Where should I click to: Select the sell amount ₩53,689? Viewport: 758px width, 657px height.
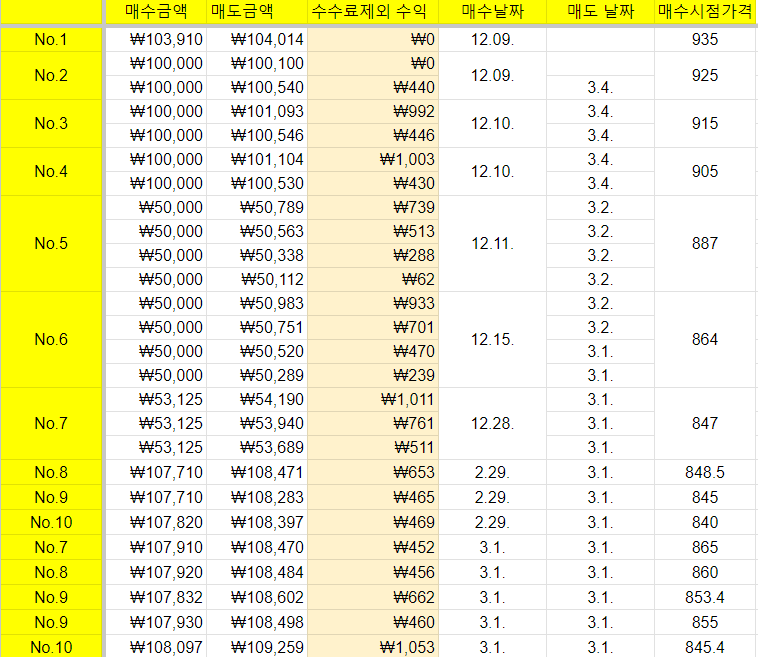(257, 447)
